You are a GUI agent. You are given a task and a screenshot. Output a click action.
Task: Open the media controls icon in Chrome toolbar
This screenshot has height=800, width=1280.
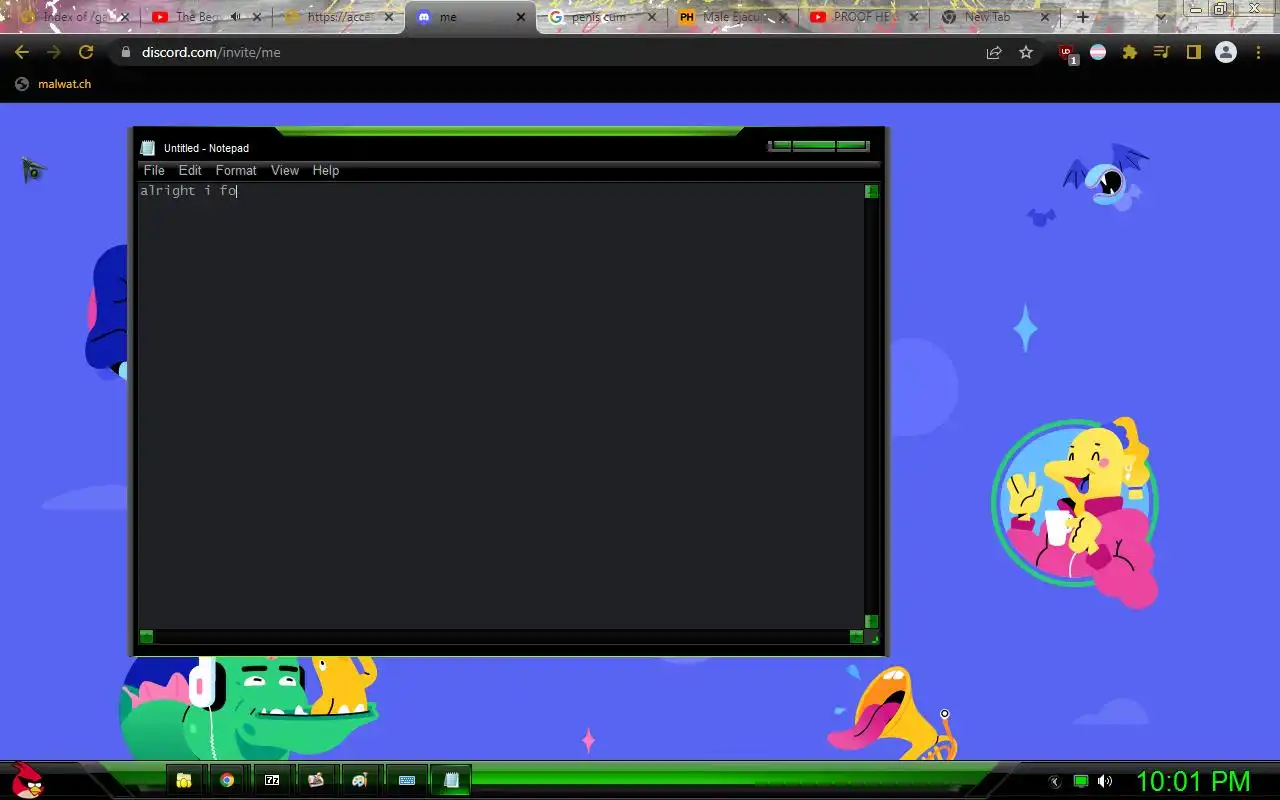(1161, 52)
